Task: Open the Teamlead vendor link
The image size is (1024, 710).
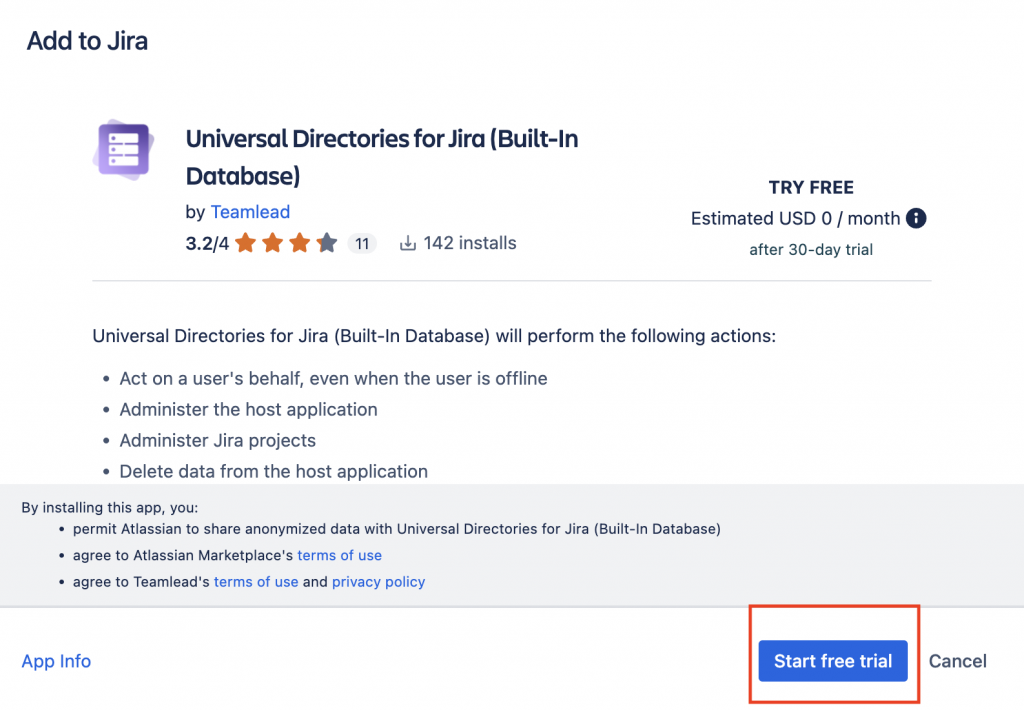Action: click(250, 212)
